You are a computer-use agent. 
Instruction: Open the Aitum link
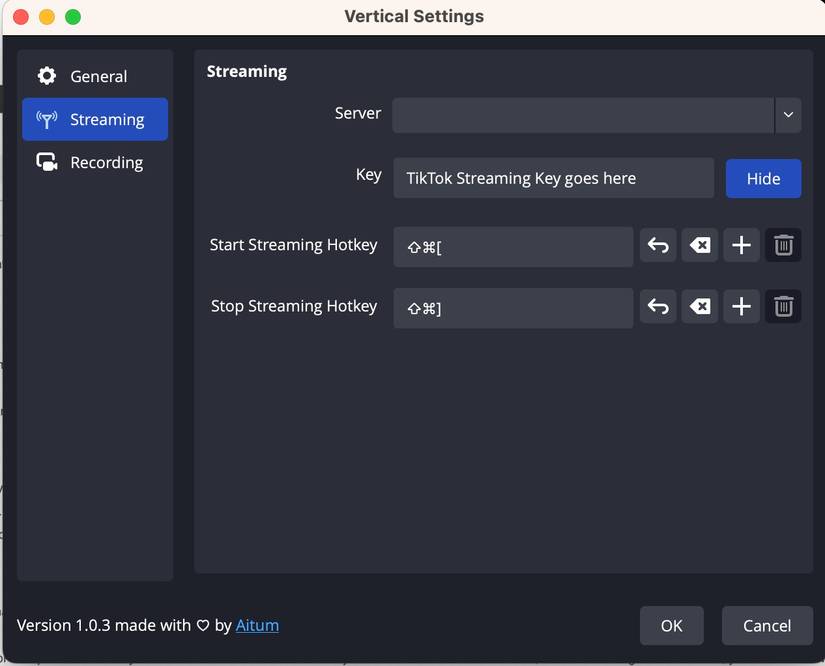tap(257, 625)
